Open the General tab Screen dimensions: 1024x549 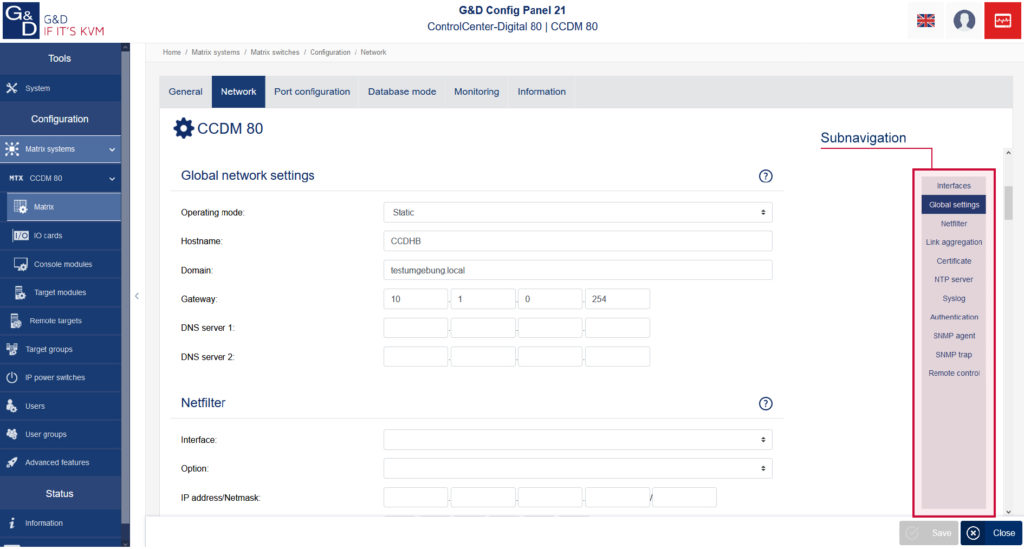point(185,91)
